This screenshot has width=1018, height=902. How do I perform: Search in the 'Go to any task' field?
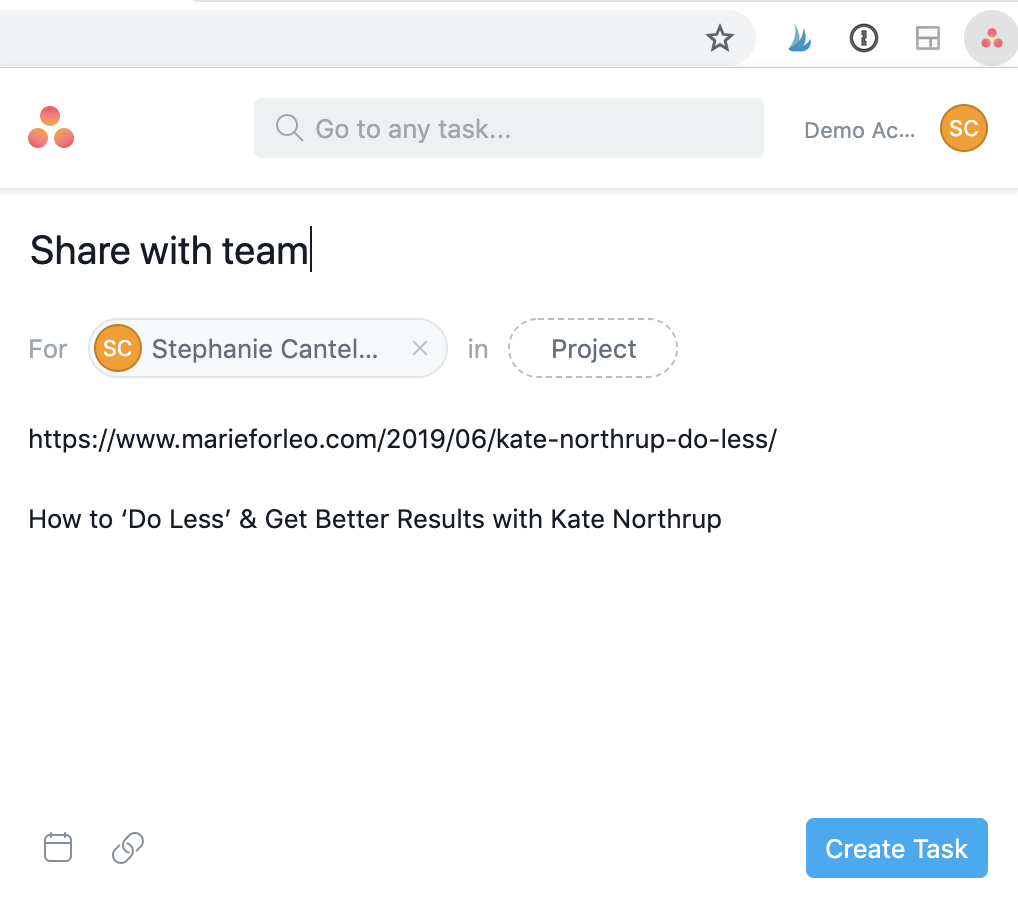[x=508, y=128]
